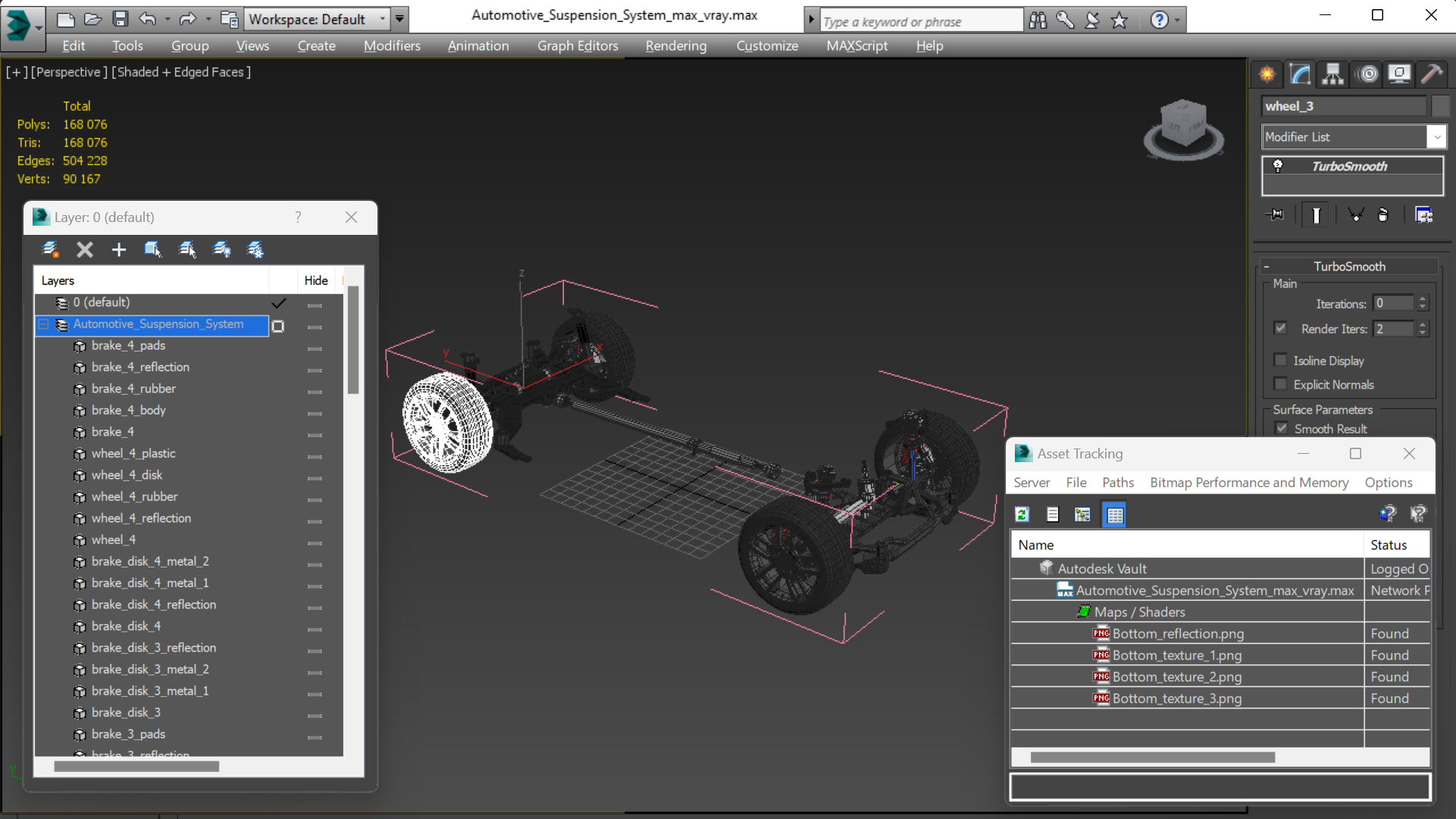Click Layer dialog help question mark
Screen dimensions: 1456x819
[298, 217]
